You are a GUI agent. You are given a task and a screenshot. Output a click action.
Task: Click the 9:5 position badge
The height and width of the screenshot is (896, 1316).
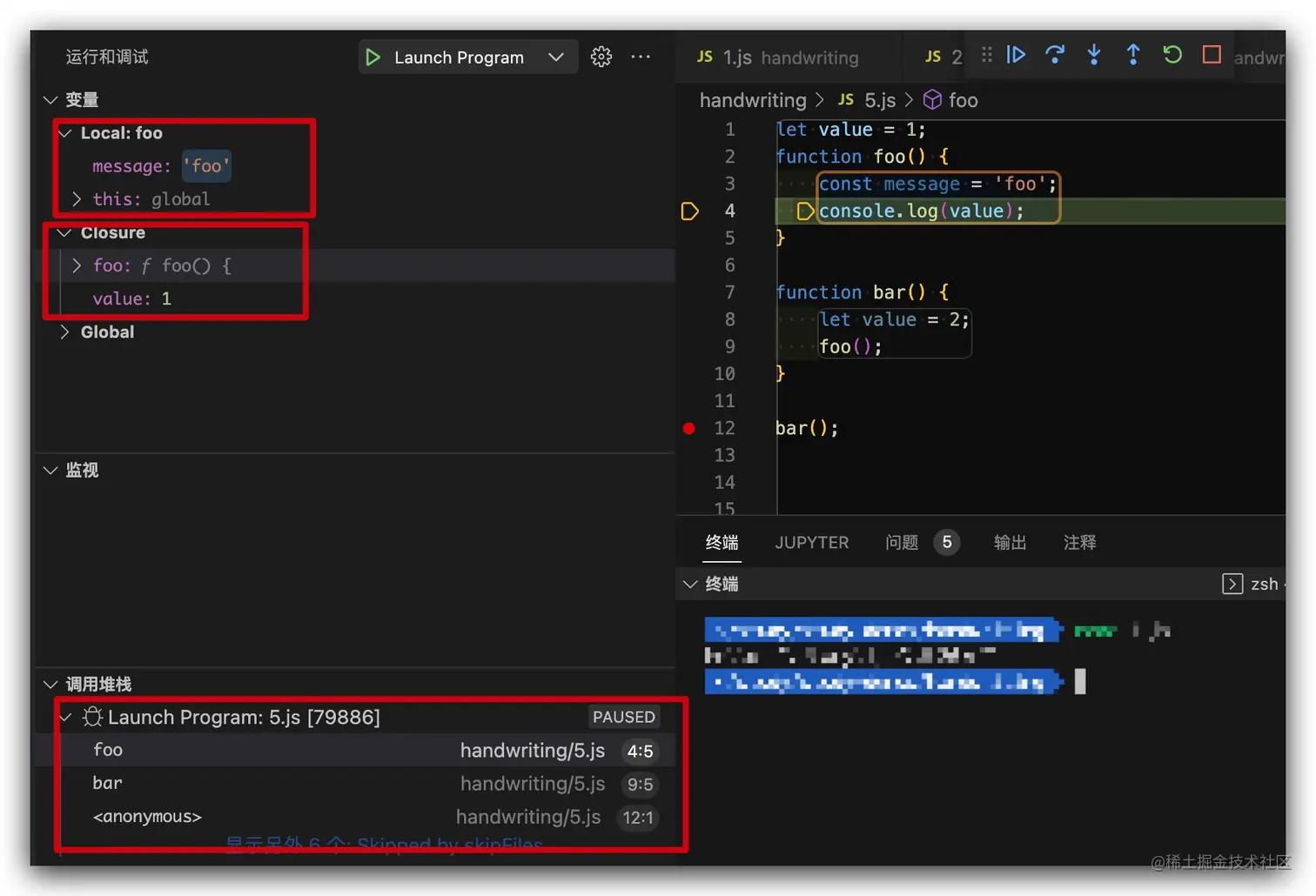pos(640,785)
